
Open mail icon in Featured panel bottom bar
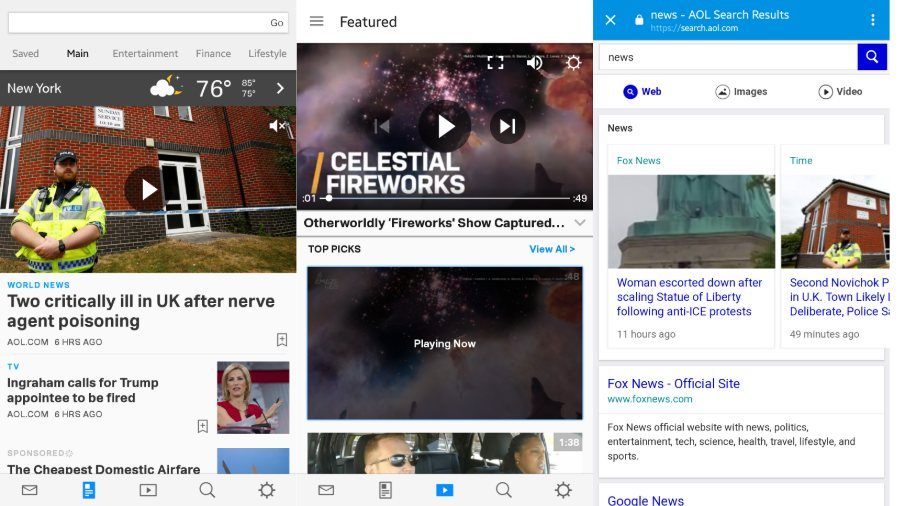pyautogui.click(x=326, y=490)
